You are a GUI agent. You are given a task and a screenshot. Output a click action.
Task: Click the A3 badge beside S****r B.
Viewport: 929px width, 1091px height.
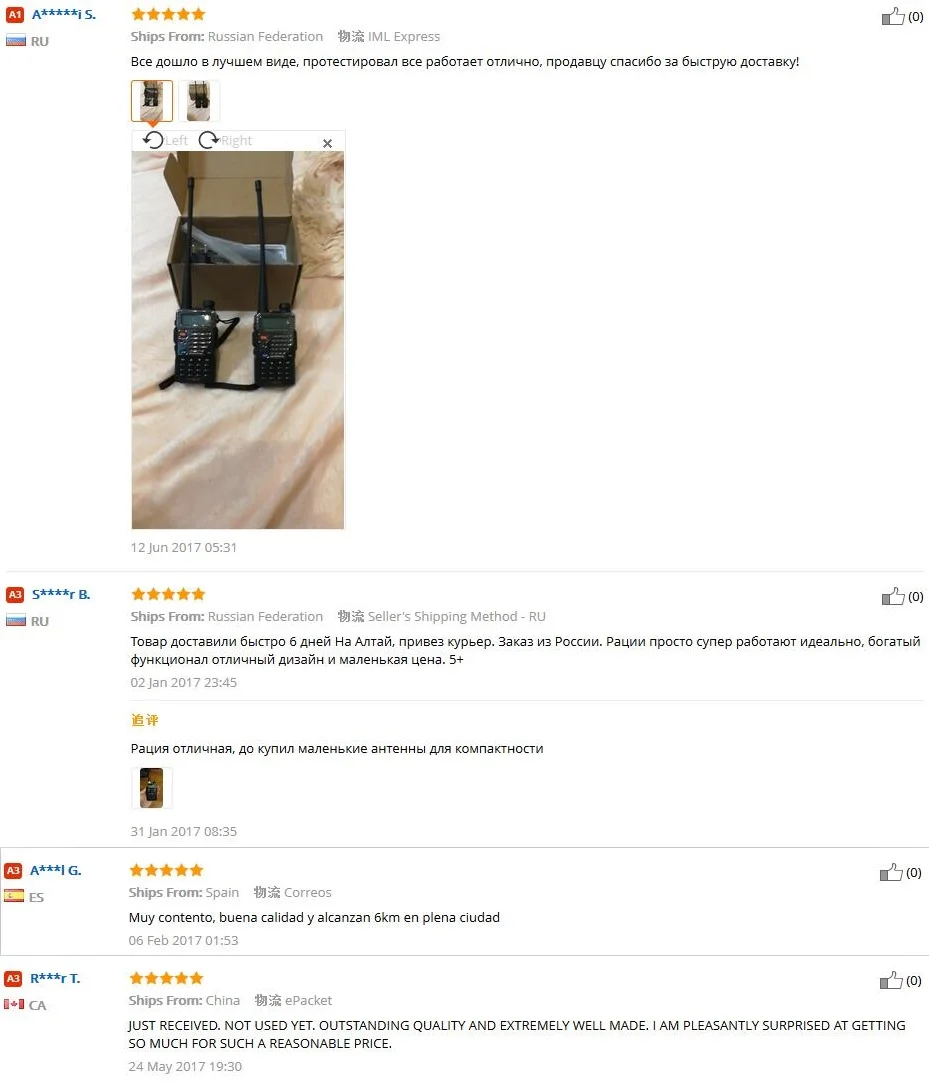coord(15,595)
